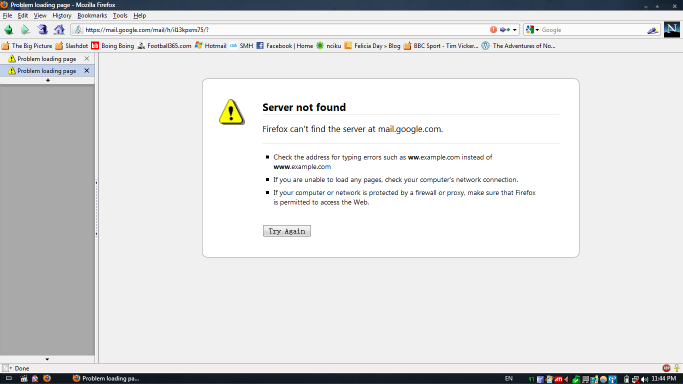The width and height of the screenshot is (683, 384).
Task: Open the Help menu
Action: coord(140,15)
